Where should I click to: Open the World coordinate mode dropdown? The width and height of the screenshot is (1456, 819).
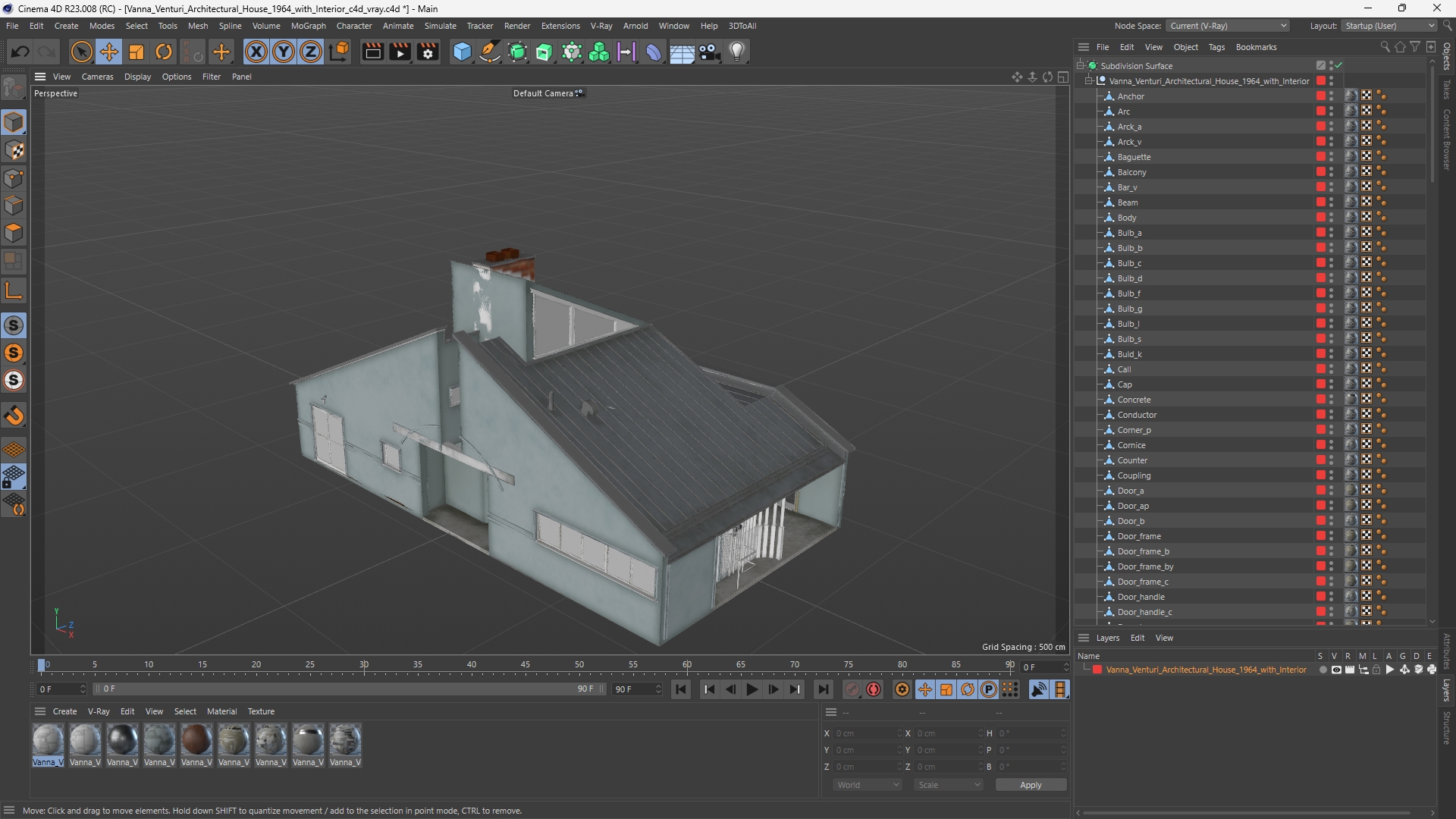pyautogui.click(x=867, y=785)
